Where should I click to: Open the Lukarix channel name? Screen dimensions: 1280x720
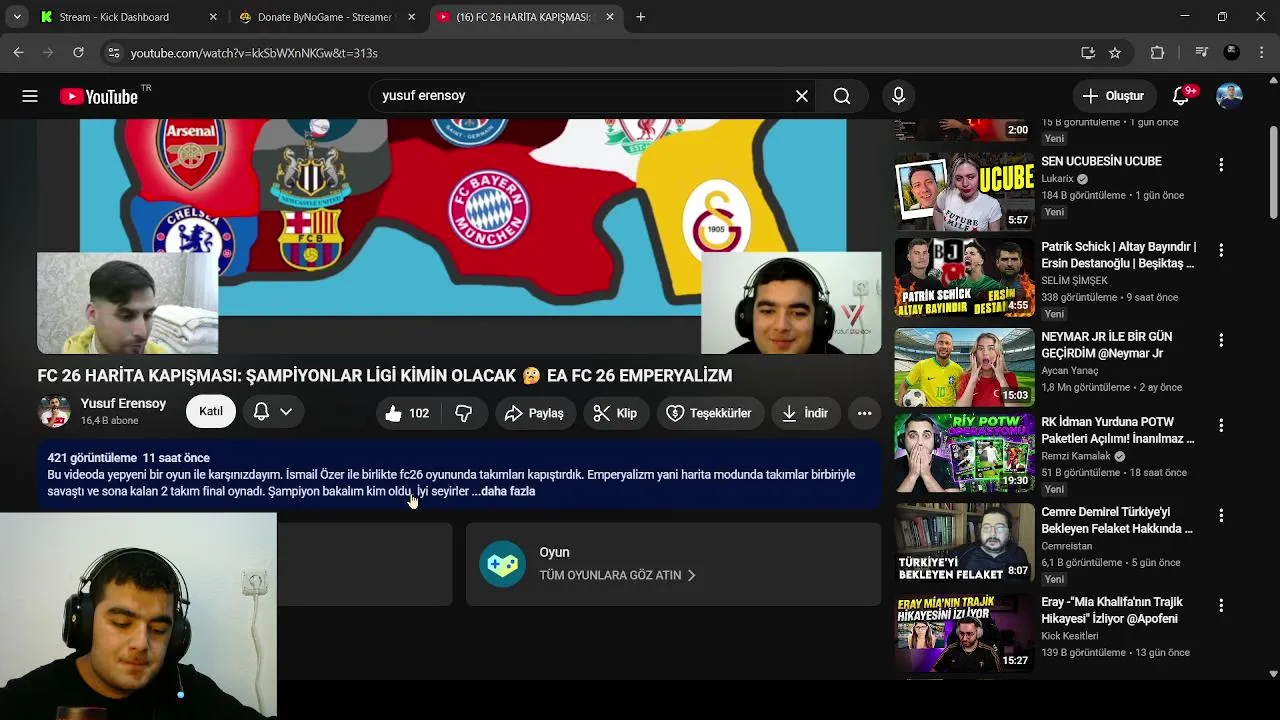pyautogui.click(x=1057, y=179)
